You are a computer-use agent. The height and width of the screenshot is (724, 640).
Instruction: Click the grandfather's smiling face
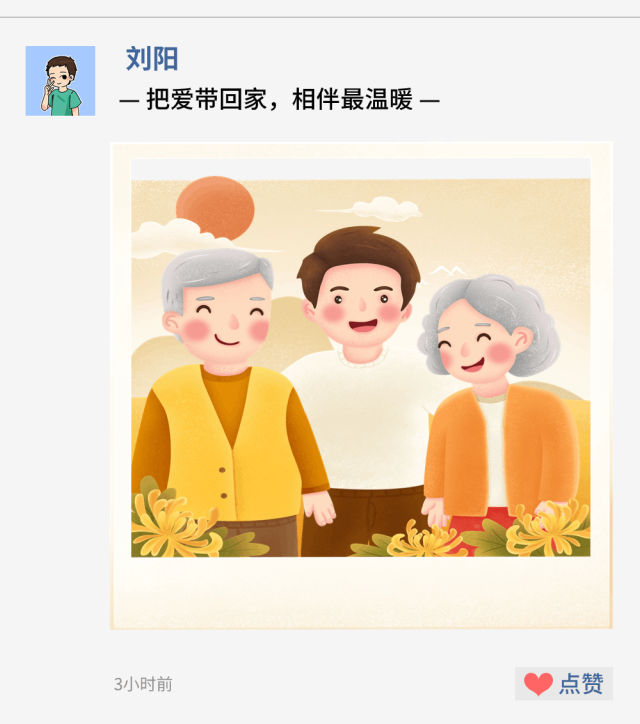tap(225, 321)
